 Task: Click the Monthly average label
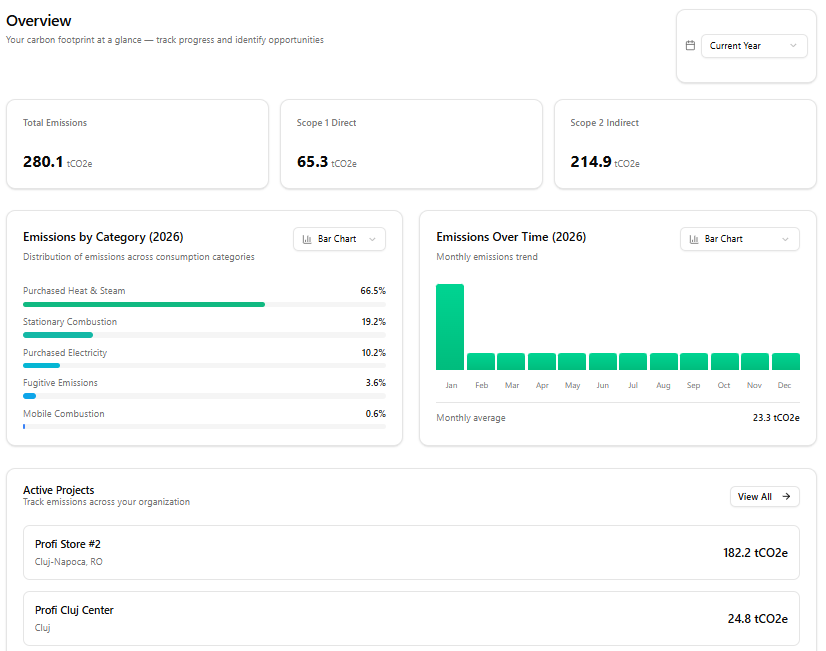pyautogui.click(x=471, y=418)
